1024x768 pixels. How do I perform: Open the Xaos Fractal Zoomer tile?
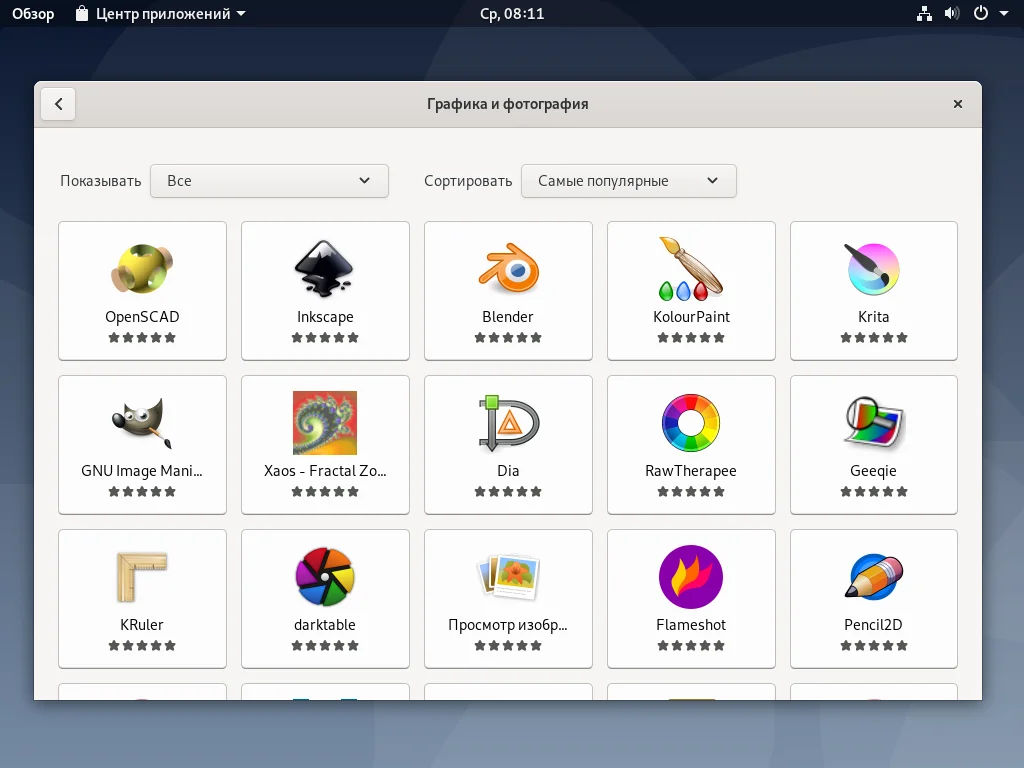tap(325, 444)
